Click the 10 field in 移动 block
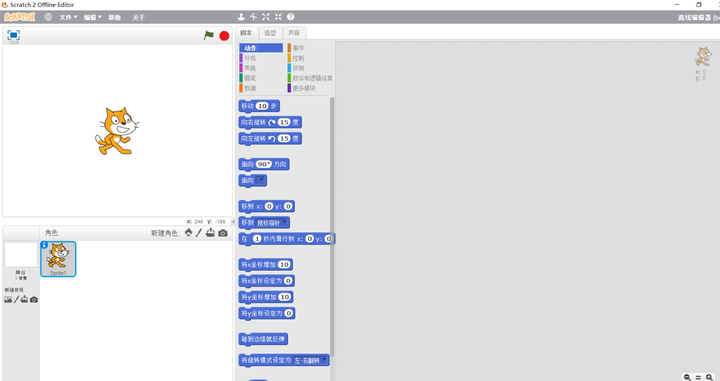720x381 pixels. click(x=262, y=106)
